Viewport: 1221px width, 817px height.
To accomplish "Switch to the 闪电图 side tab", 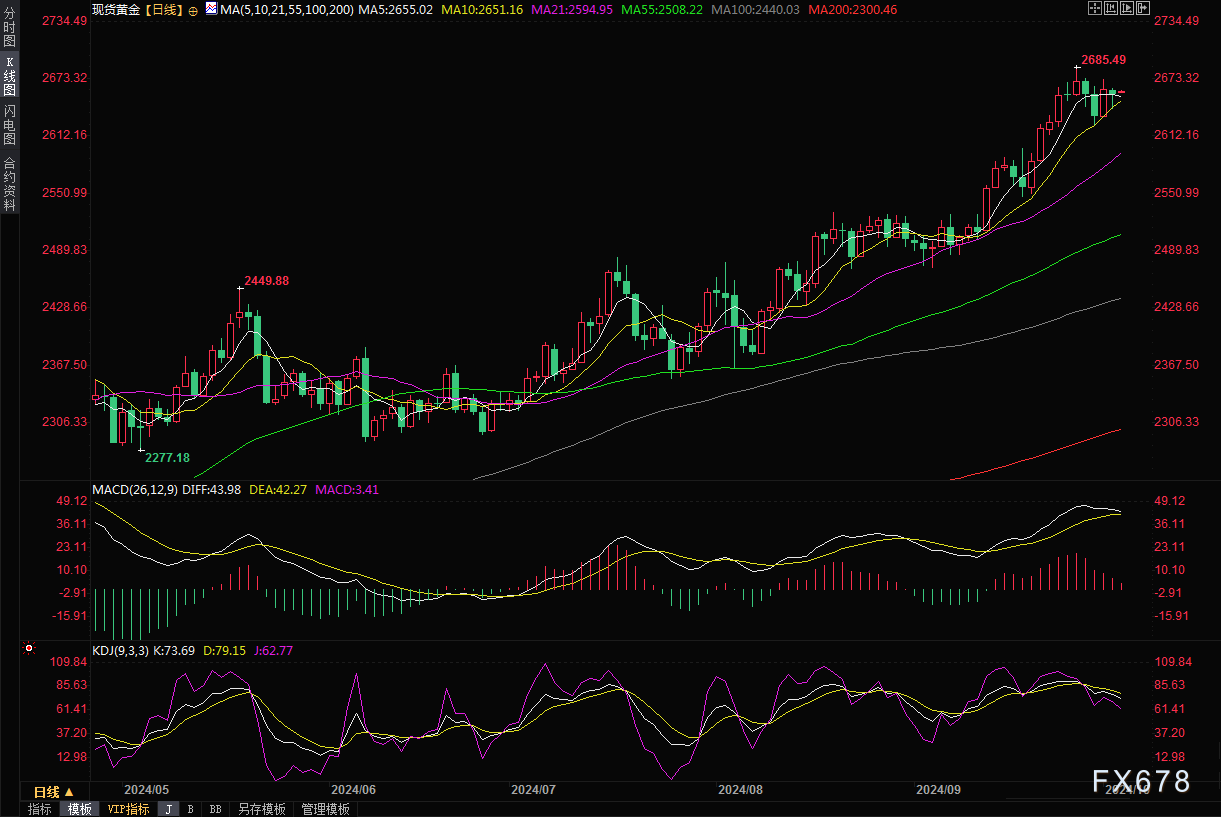I will coord(9,125).
